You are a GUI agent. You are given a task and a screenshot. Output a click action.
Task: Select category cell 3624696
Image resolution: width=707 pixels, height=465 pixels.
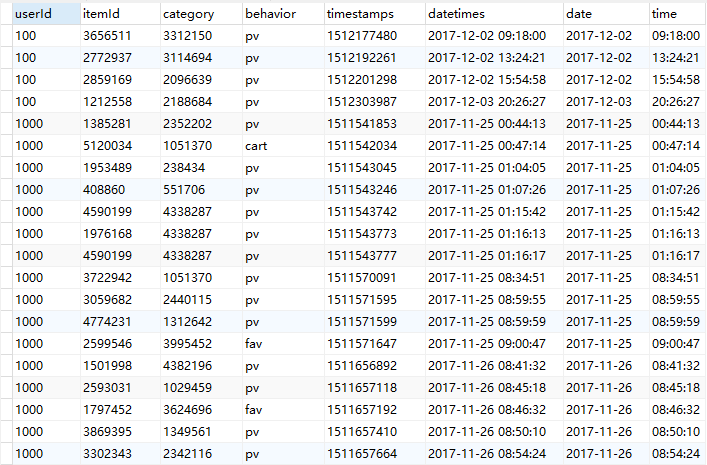pyautogui.click(x=201, y=410)
